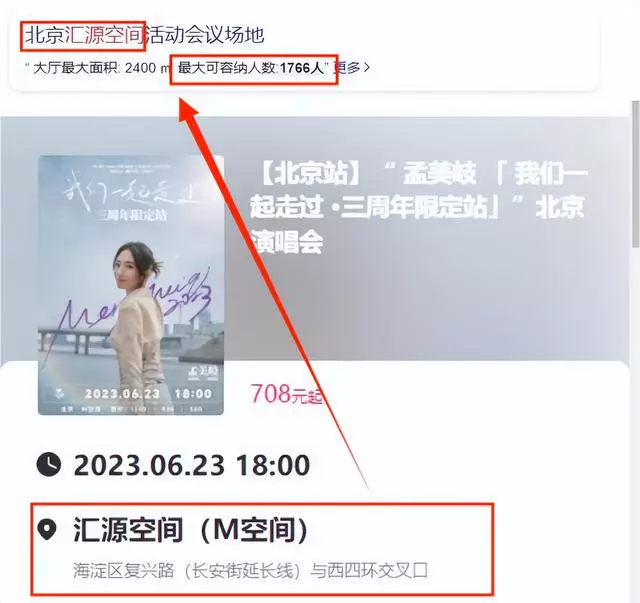This screenshot has height=603, width=640.
Task: Click the small 孟美岐 logo on the poster
Action: coord(199,371)
